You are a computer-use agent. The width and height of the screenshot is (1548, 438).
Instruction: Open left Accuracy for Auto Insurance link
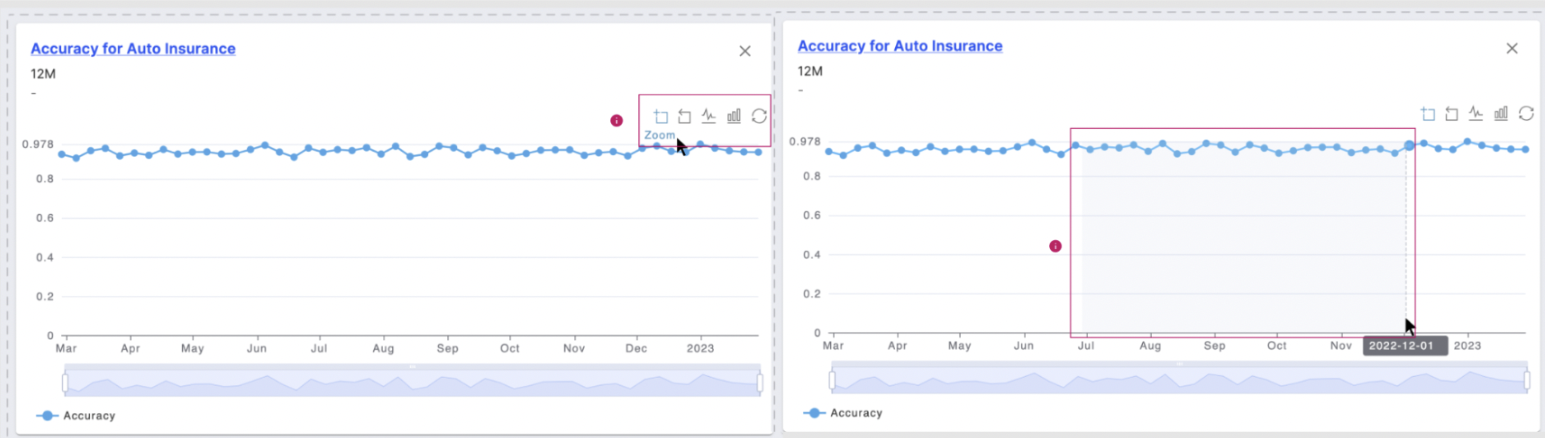133,48
